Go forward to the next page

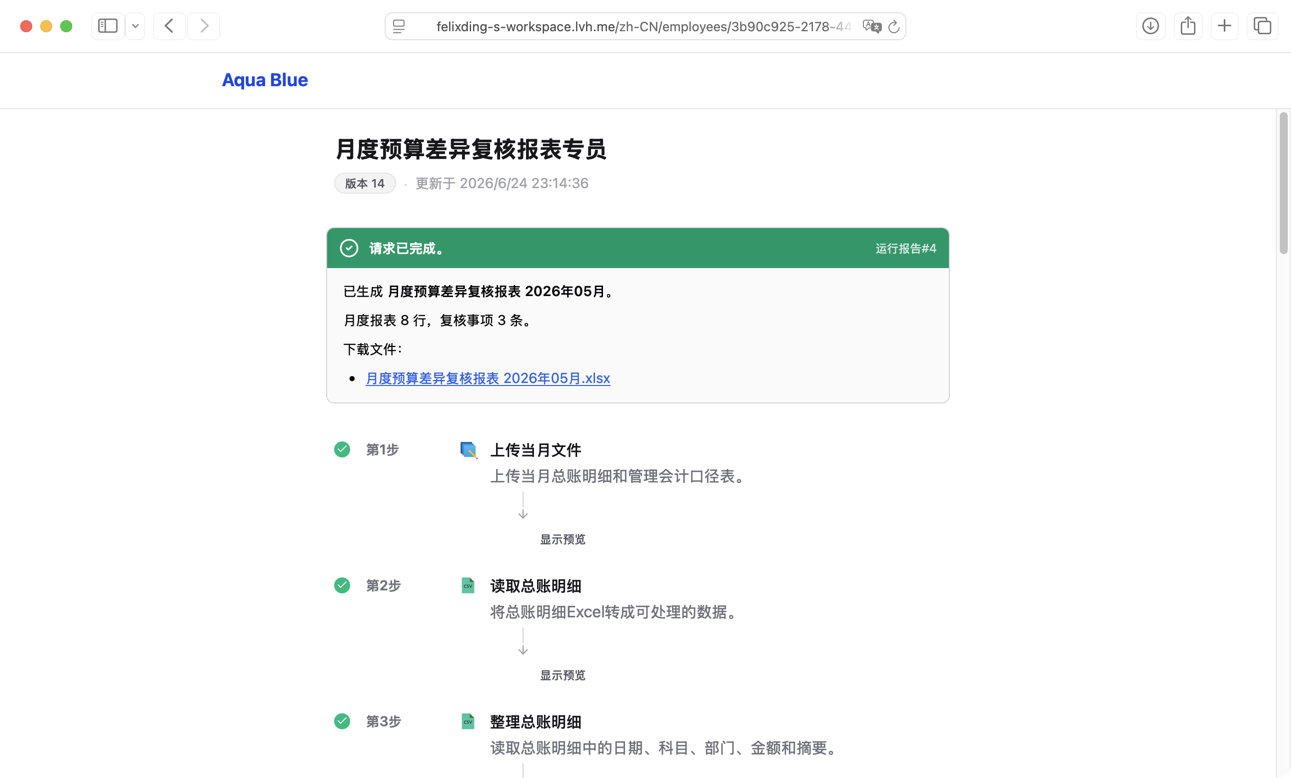click(x=204, y=26)
